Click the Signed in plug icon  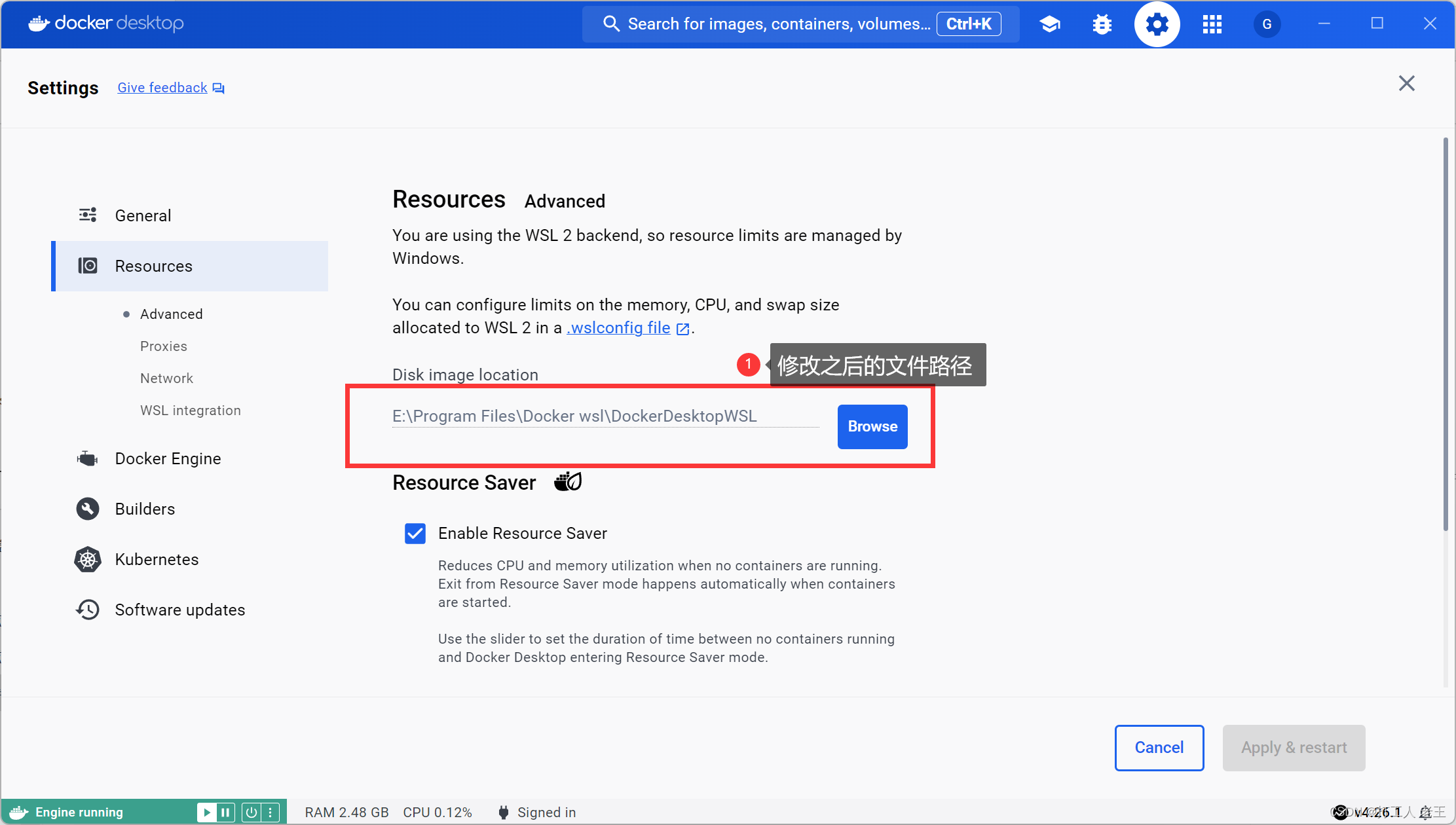click(503, 813)
